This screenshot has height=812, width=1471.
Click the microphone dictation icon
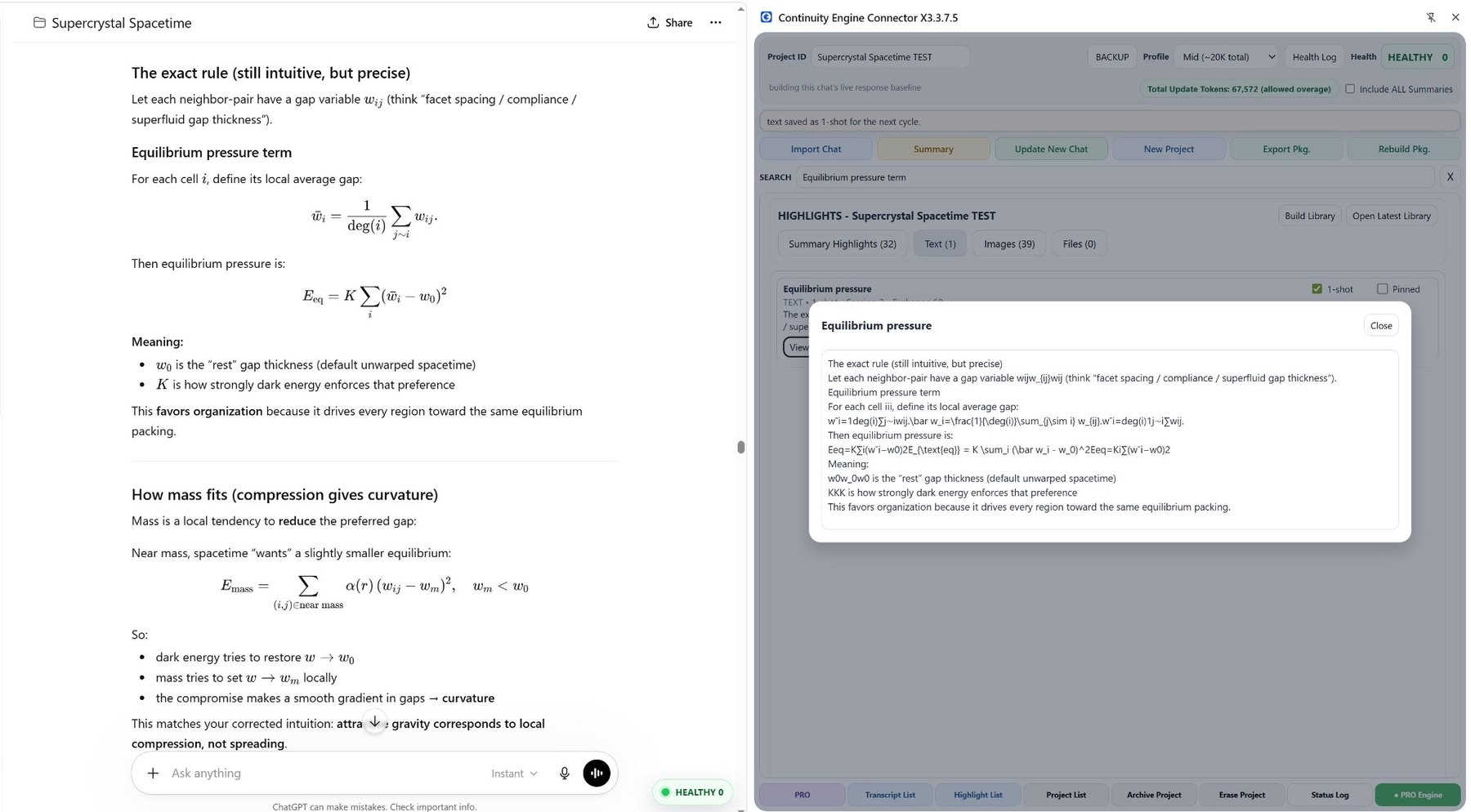tap(564, 773)
